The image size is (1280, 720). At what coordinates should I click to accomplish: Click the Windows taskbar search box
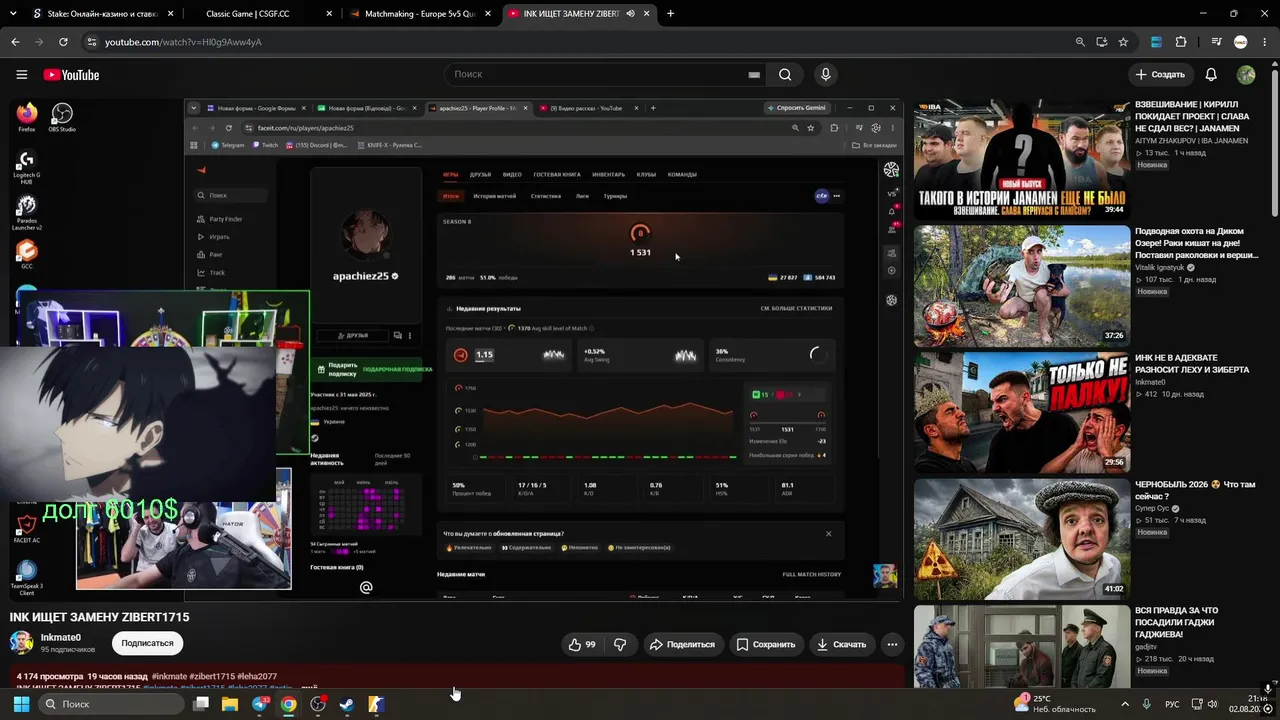pyautogui.click(x=110, y=704)
